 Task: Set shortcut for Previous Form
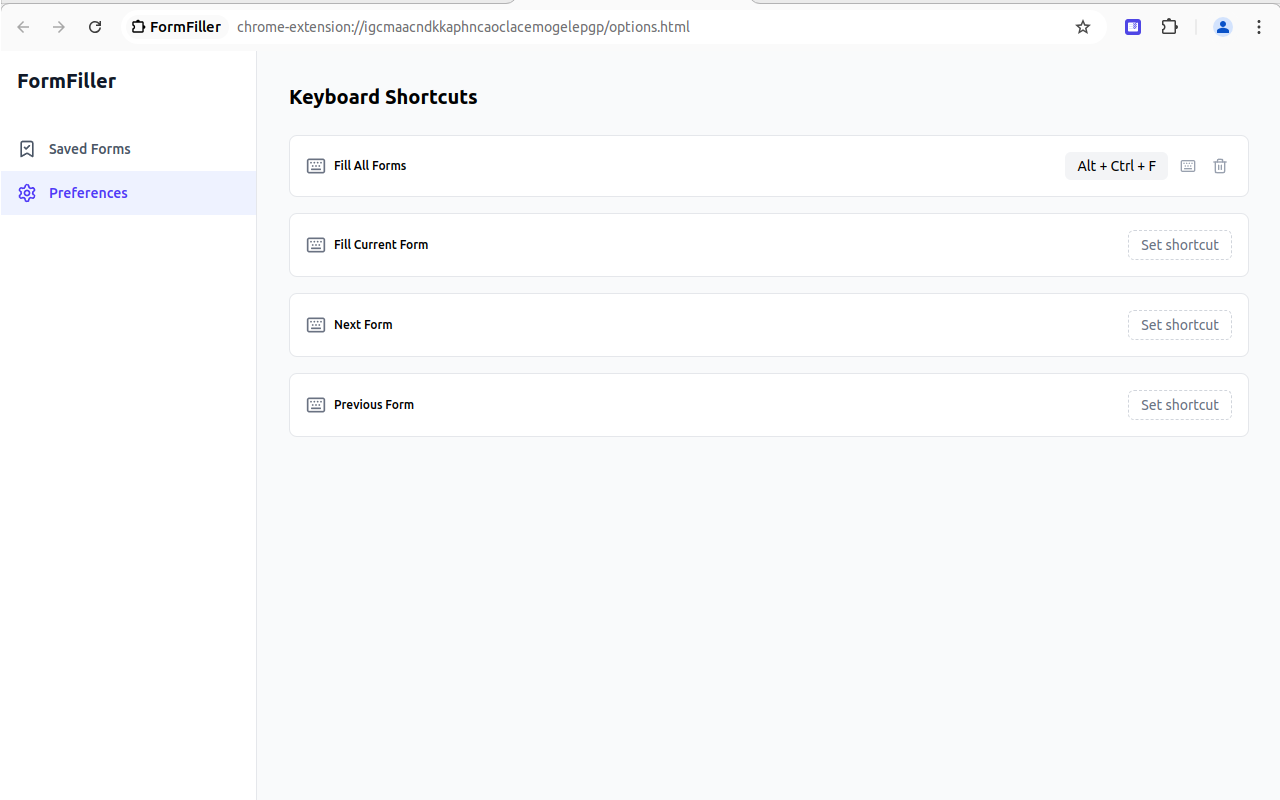pos(1180,405)
